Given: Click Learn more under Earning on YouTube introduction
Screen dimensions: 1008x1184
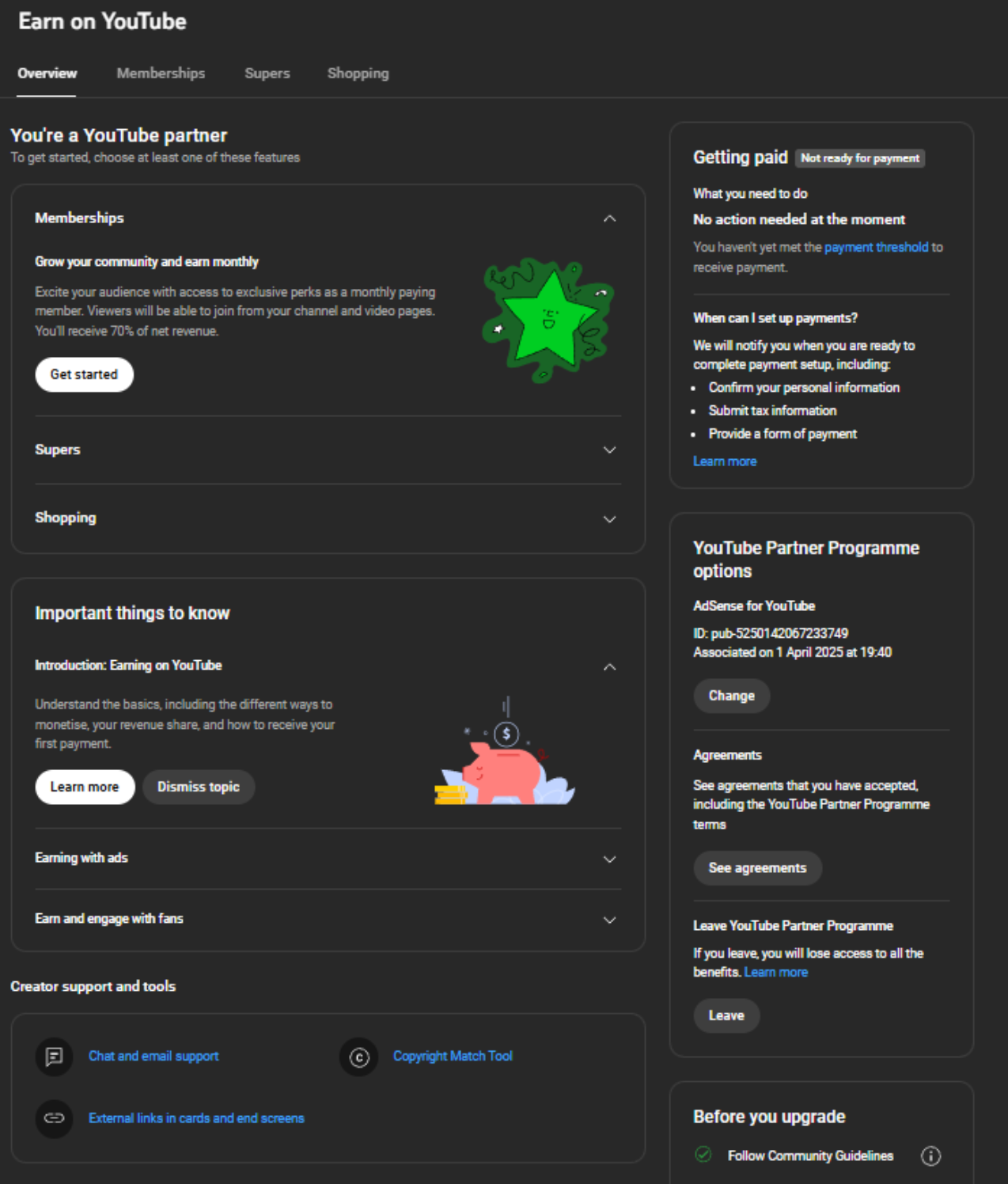Looking at the screenshot, I should click(x=85, y=787).
